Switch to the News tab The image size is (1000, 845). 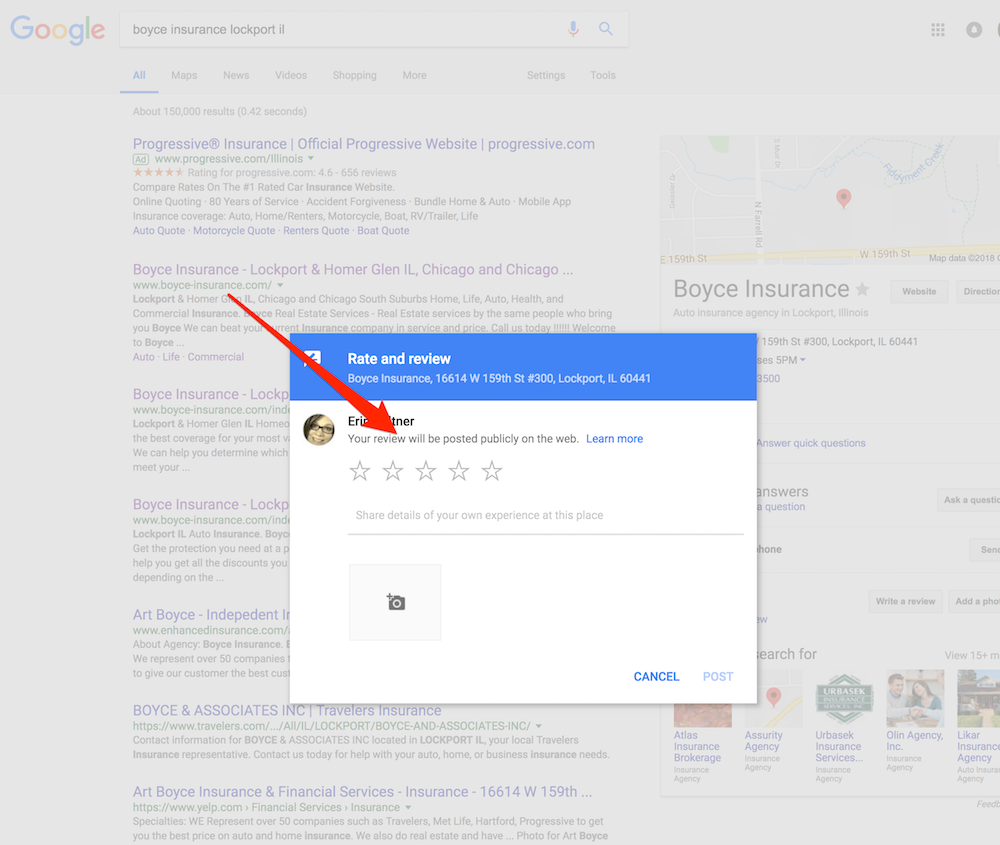(x=236, y=75)
